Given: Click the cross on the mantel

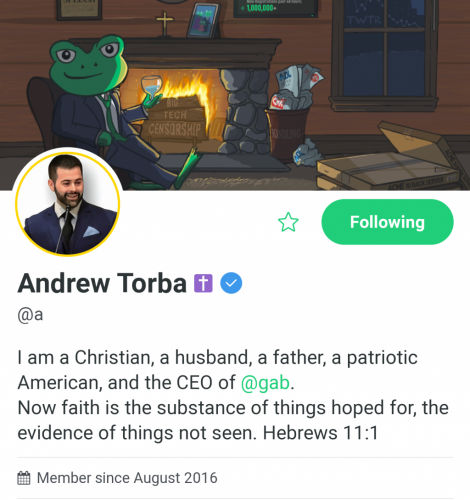Looking at the screenshot, I should pos(165,24).
